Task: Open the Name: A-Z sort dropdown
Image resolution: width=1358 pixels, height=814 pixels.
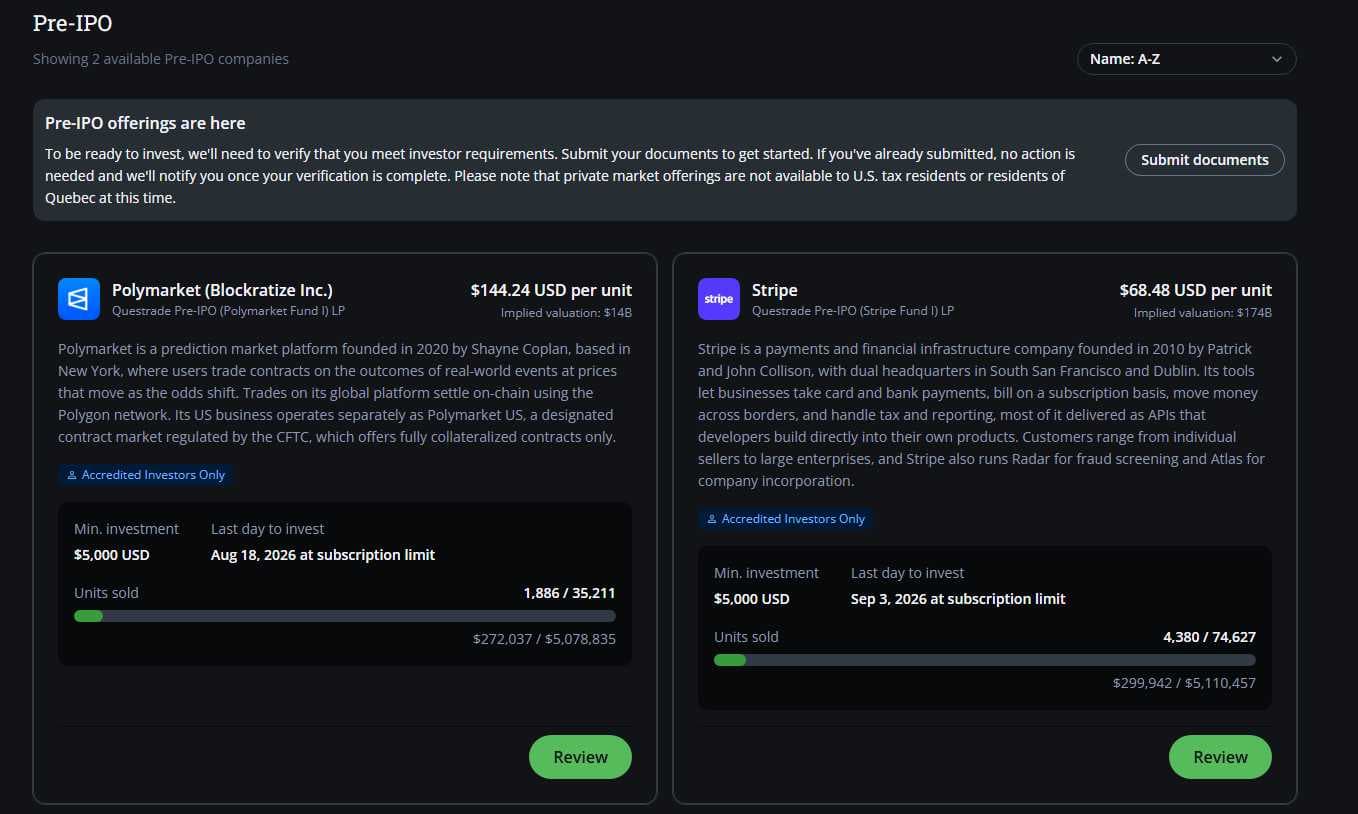Action: (x=1186, y=59)
